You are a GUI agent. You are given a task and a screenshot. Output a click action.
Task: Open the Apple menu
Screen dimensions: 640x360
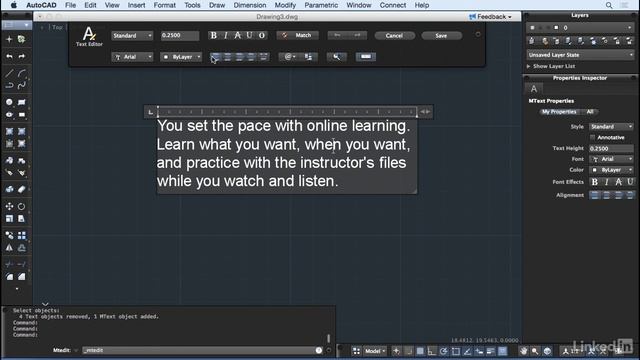coord(13,5)
